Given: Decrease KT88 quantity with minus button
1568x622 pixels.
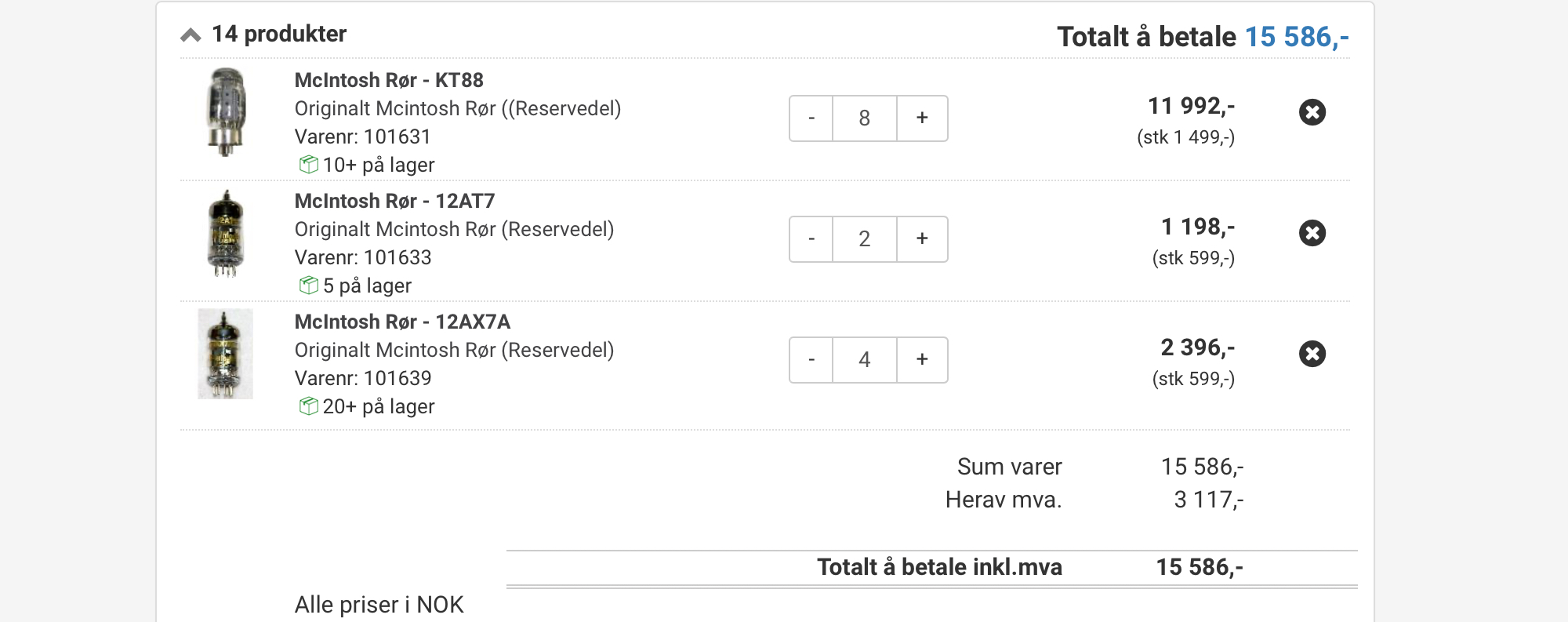Looking at the screenshot, I should tap(811, 118).
